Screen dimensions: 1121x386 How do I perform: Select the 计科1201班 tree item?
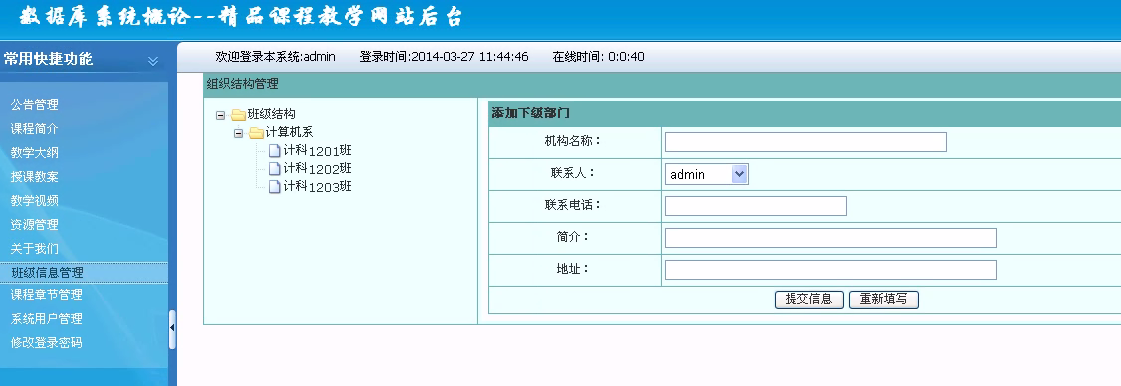click(x=317, y=150)
